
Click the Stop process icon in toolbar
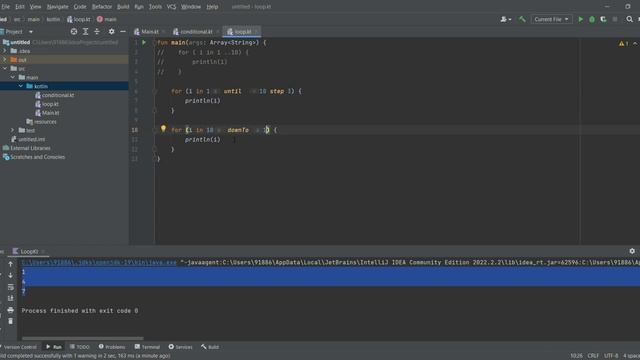[x=615, y=19]
